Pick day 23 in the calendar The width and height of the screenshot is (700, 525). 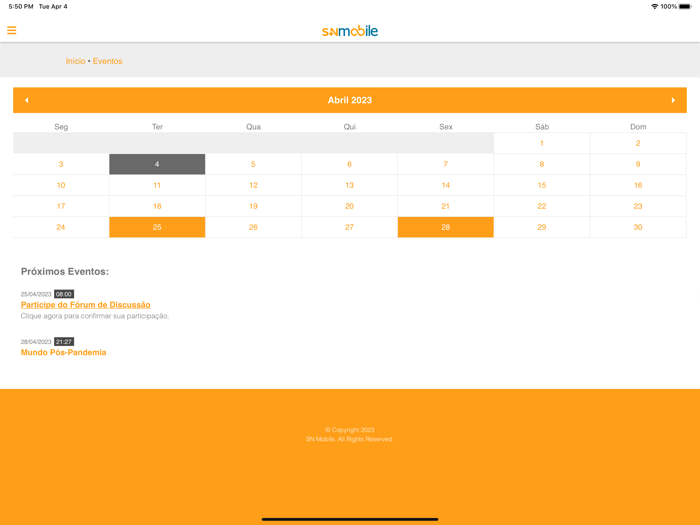click(638, 206)
